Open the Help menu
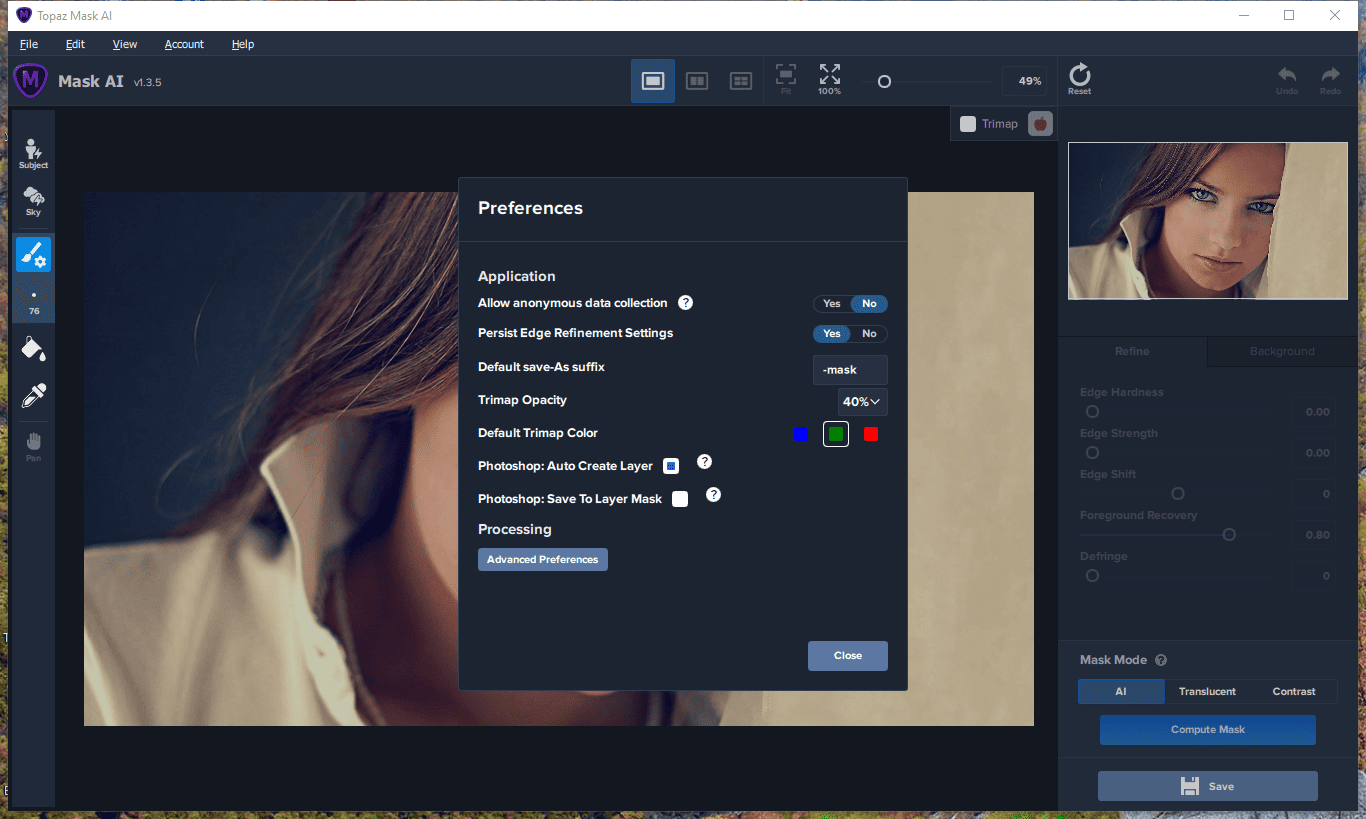1366x819 pixels. (x=243, y=44)
